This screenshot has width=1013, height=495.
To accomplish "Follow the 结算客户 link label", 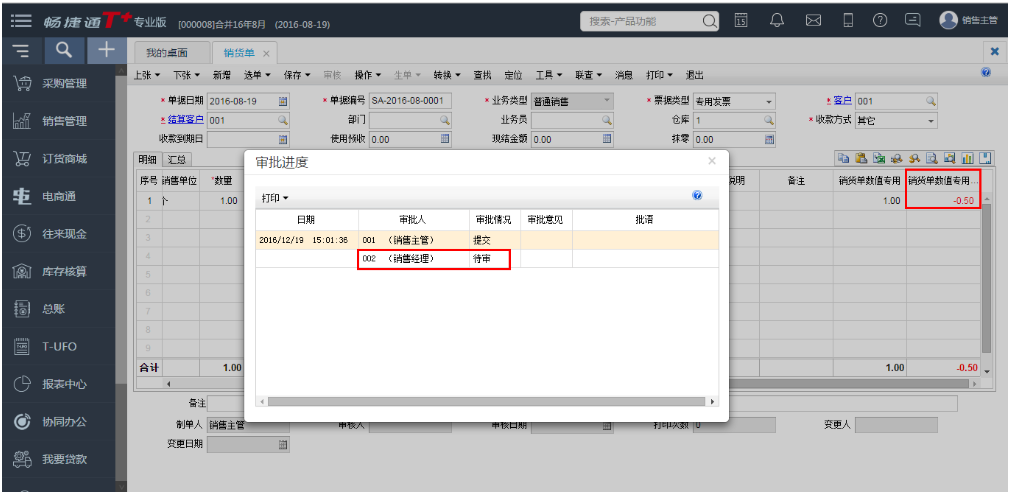I will click(185, 120).
